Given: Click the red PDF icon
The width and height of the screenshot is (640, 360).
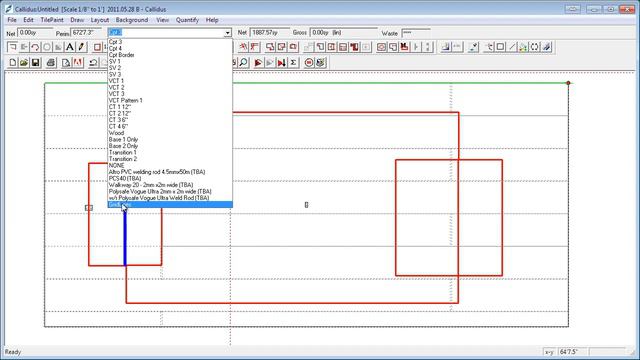Looking at the screenshot, I should (x=78, y=62).
